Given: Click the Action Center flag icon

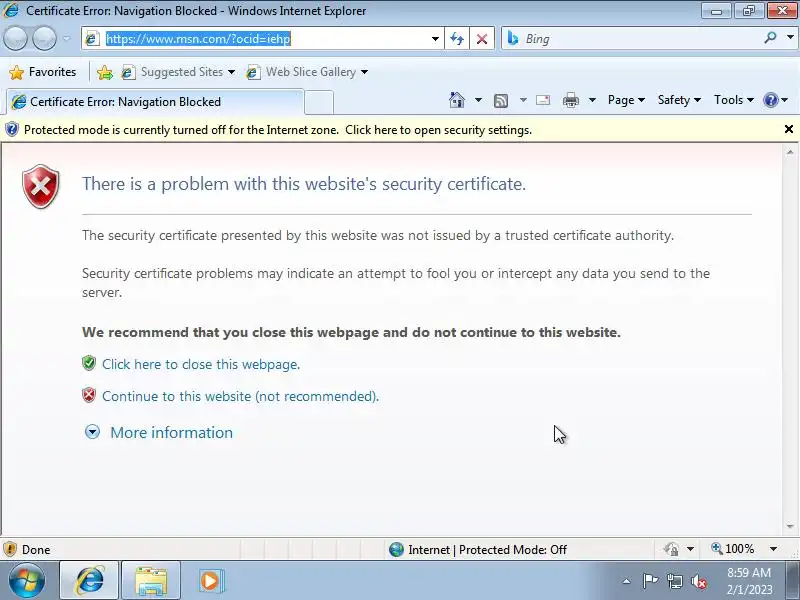Looking at the screenshot, I should click(650, 581).
